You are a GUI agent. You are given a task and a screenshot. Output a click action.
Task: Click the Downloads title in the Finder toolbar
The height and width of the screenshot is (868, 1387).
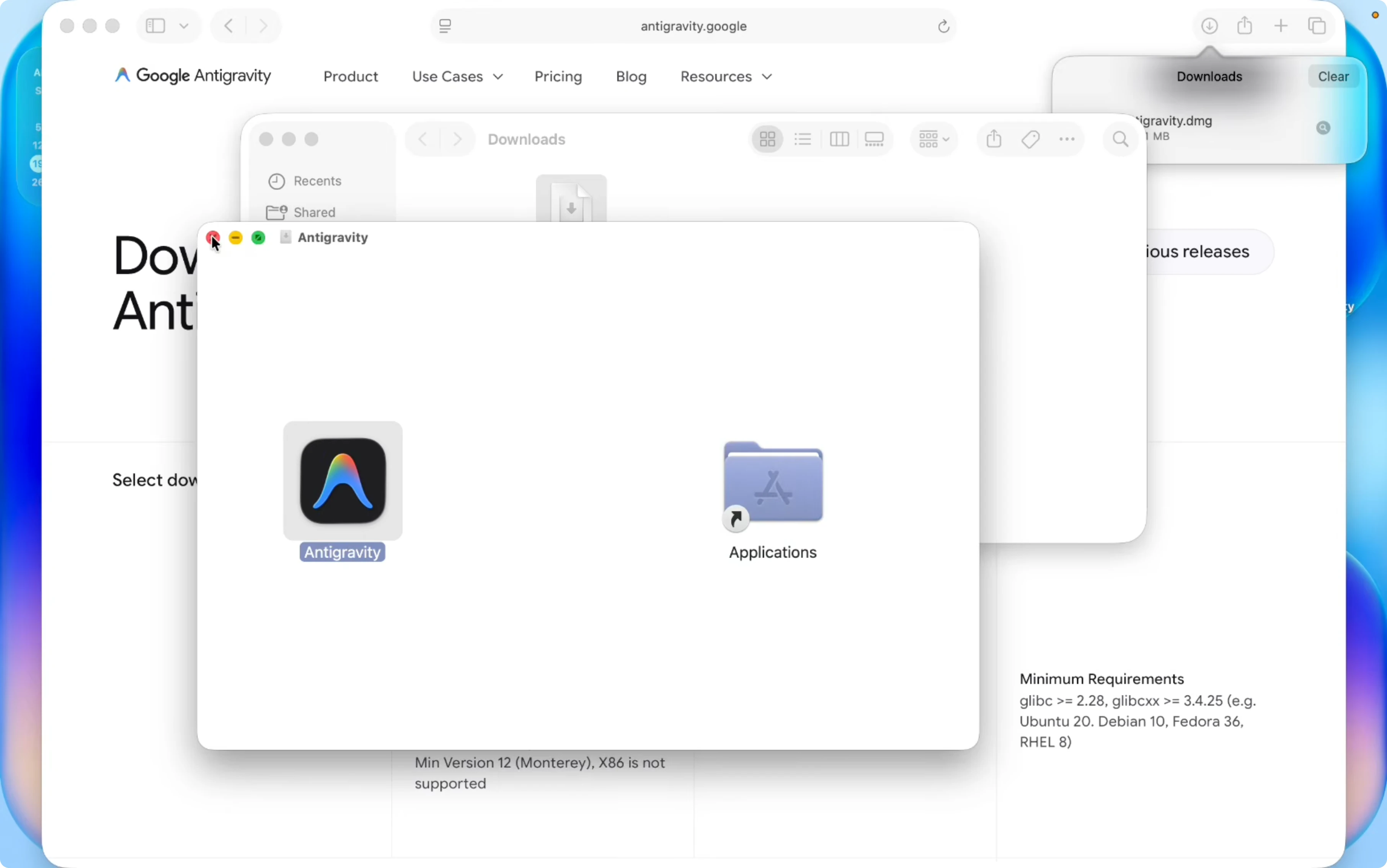(x=527, y=139)
